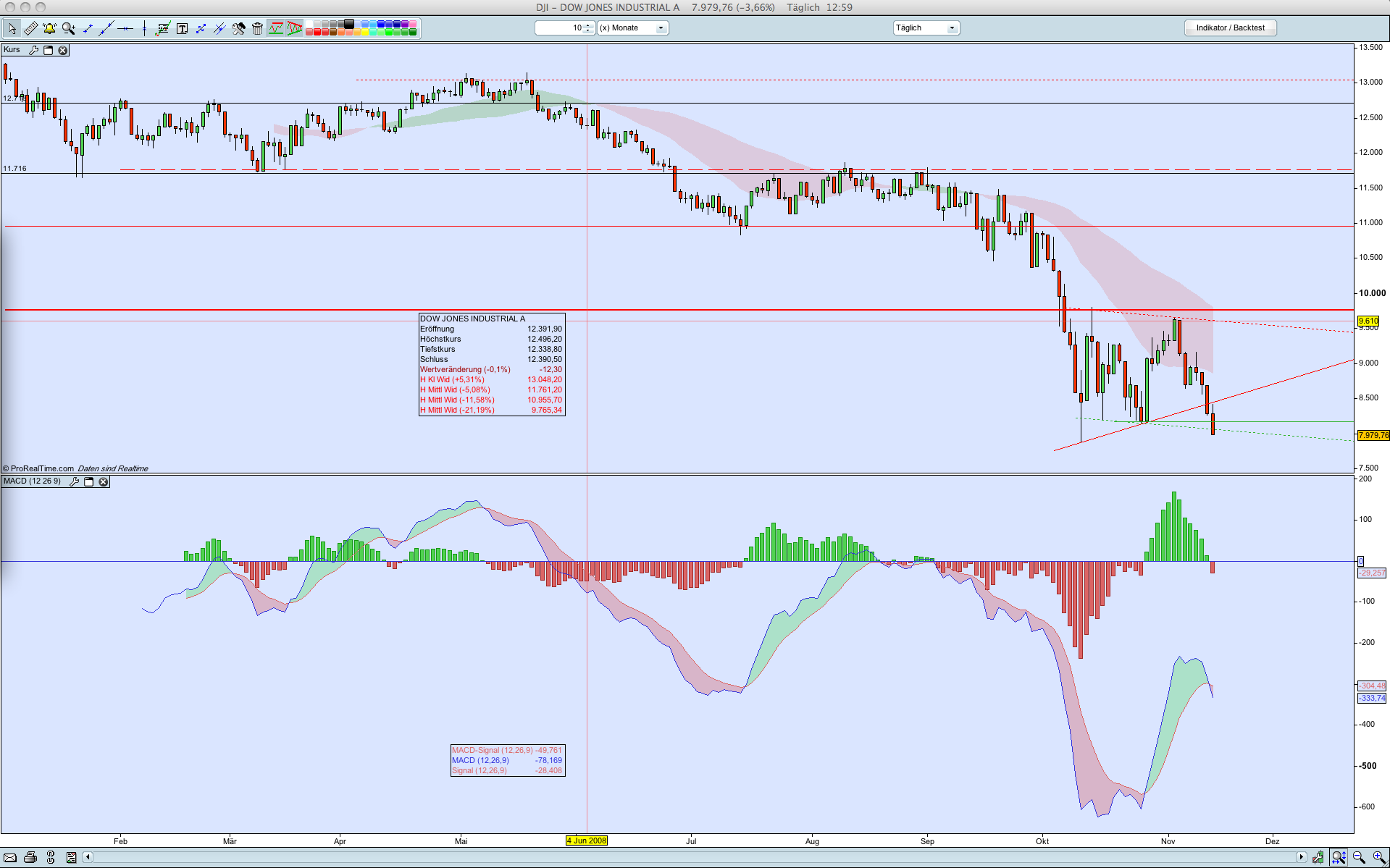Click the ProRealTime.com copyright text
The height and width of the screenshot is (868, 1390).
(38, 468)
